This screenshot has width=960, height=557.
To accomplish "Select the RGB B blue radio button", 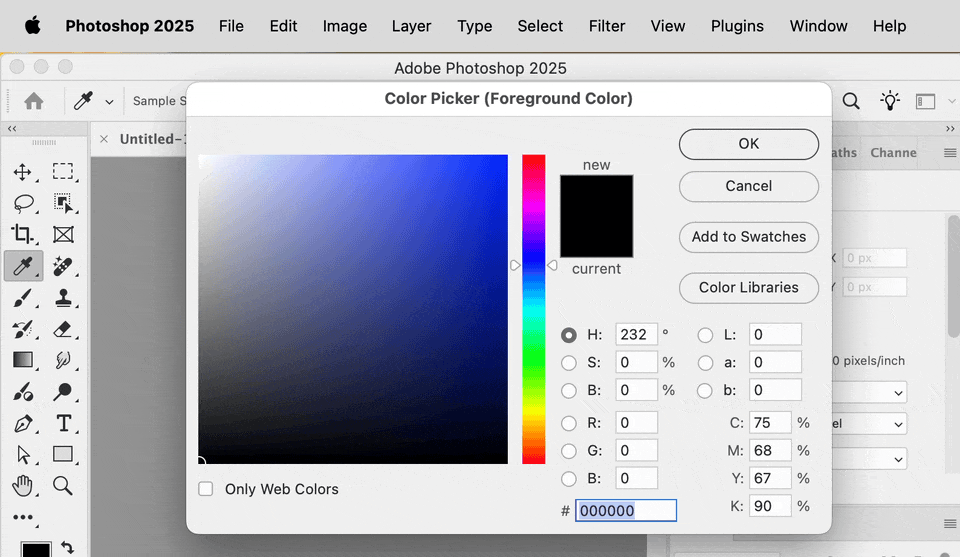I will 569,479.
